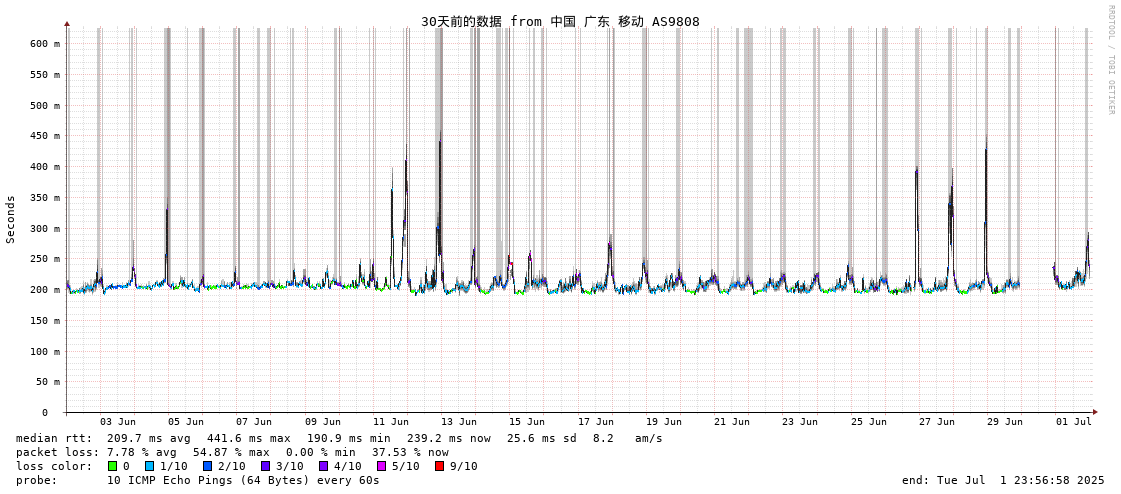Screen dimensions: 1121x494
Task: Click the '239.2 ms now' value
Action: pos(449,438)
